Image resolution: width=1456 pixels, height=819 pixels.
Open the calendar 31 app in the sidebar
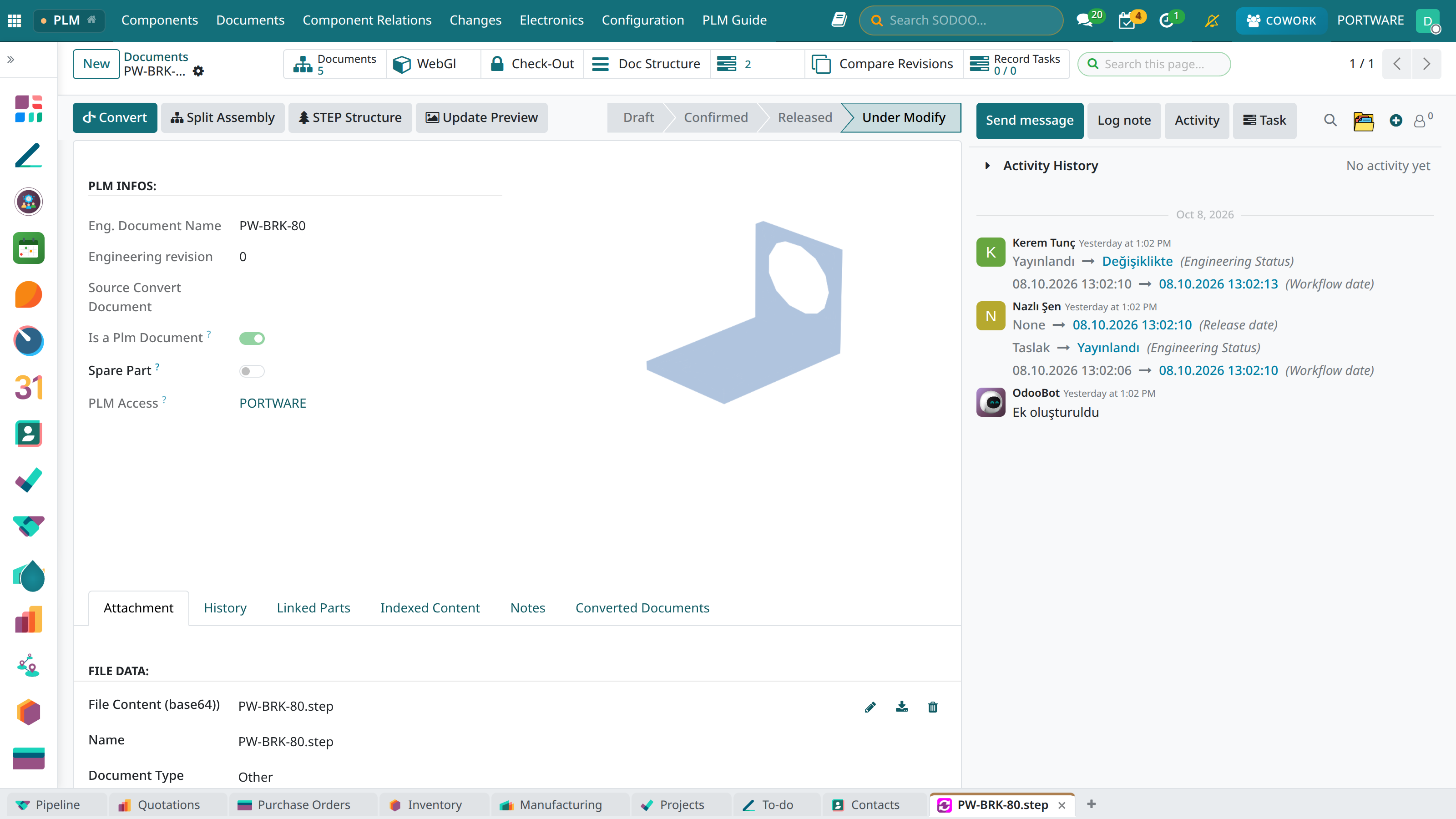click(28, 388)
